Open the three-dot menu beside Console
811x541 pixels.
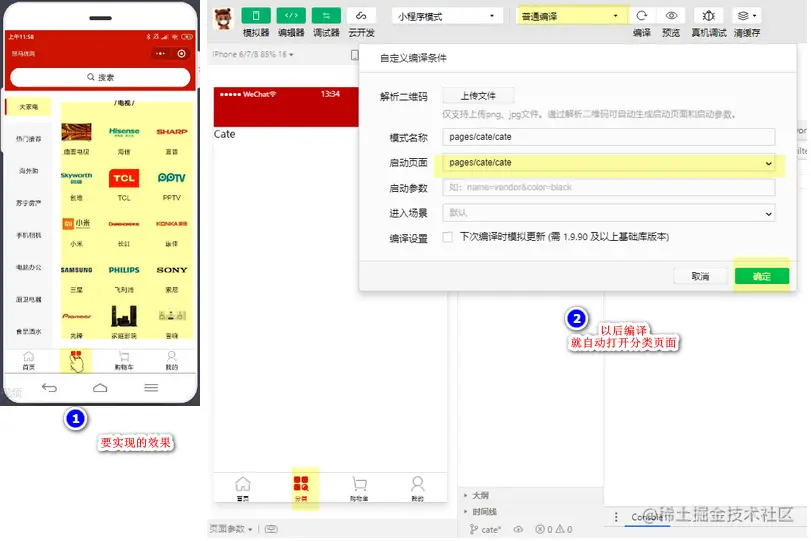pyautogui.click(x=615, y=517)
